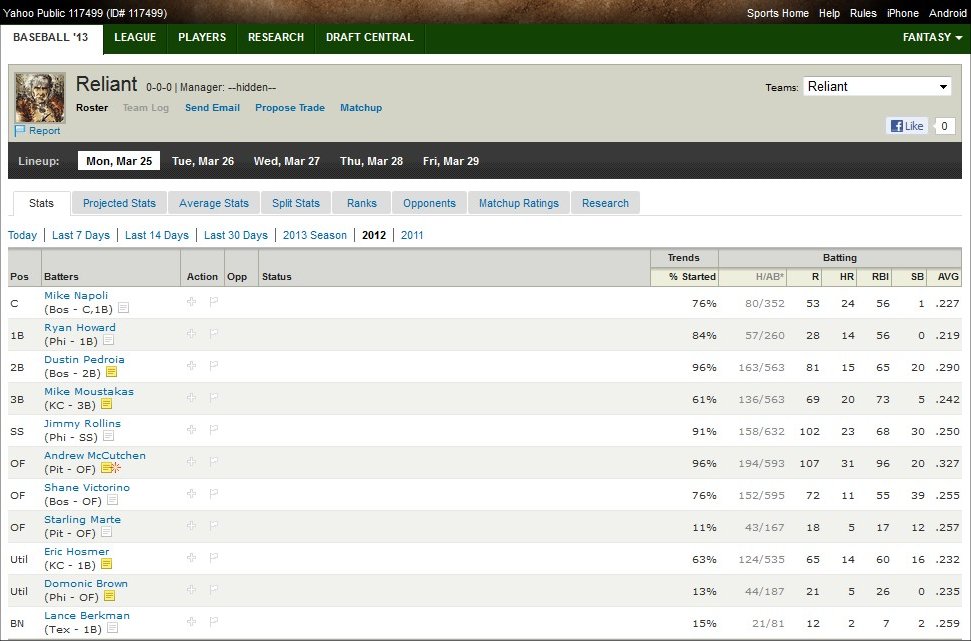This screenshot has height=641, width=971.
Task: Open the DRAFT CENTRAL menu
Action: pos(370,37)
